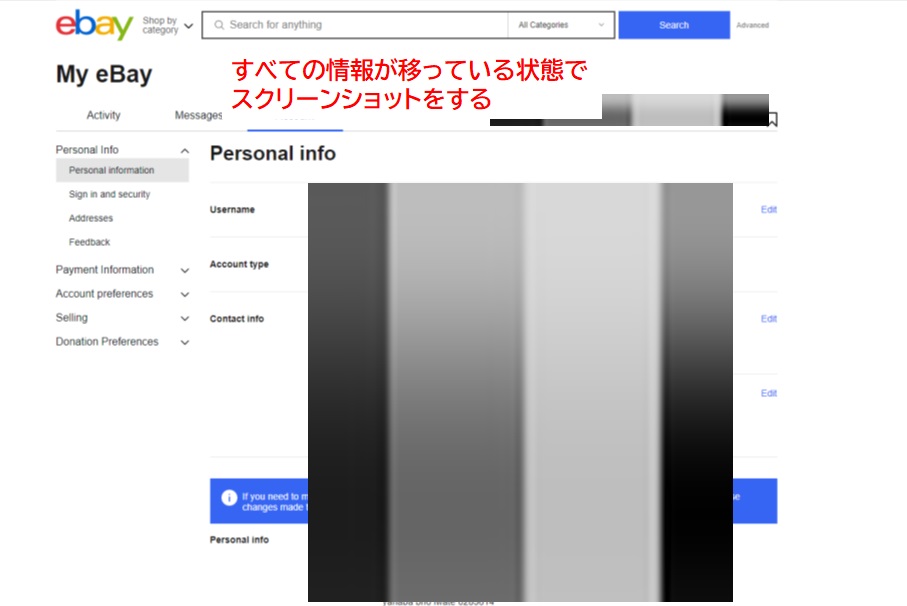Click the Personal info heading

pos(272,153)
